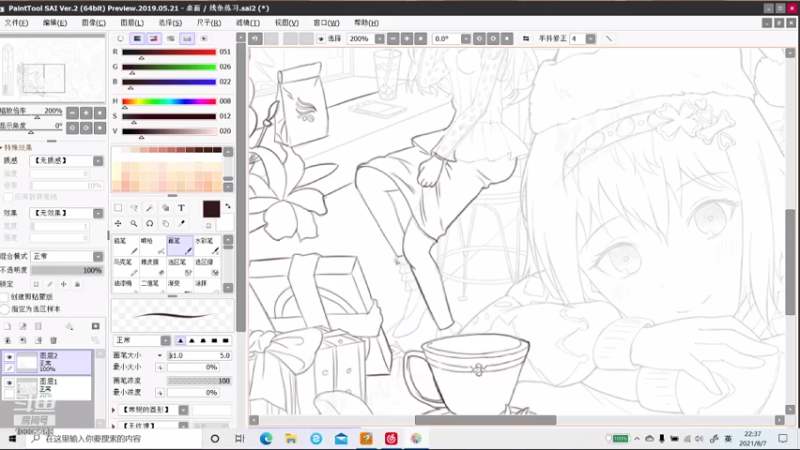The width and height of the screenshot is (800, 450).
Task: Open the brush blend mode 正常 dropdown
Action: 166,340
